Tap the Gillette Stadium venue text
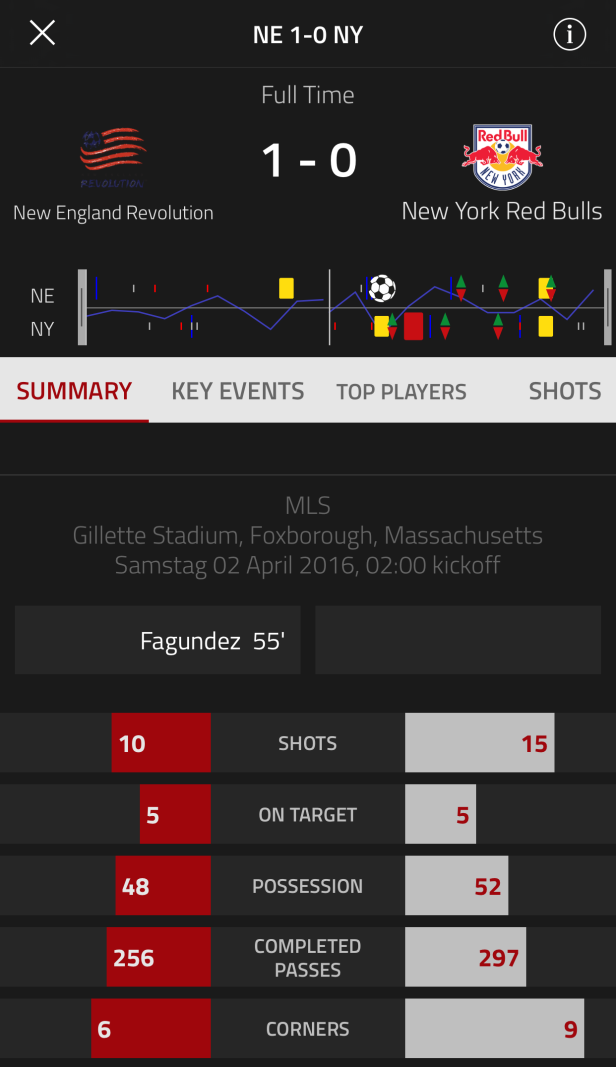The height and width of the screenshot is (1067, 616). tap(308, 536)
